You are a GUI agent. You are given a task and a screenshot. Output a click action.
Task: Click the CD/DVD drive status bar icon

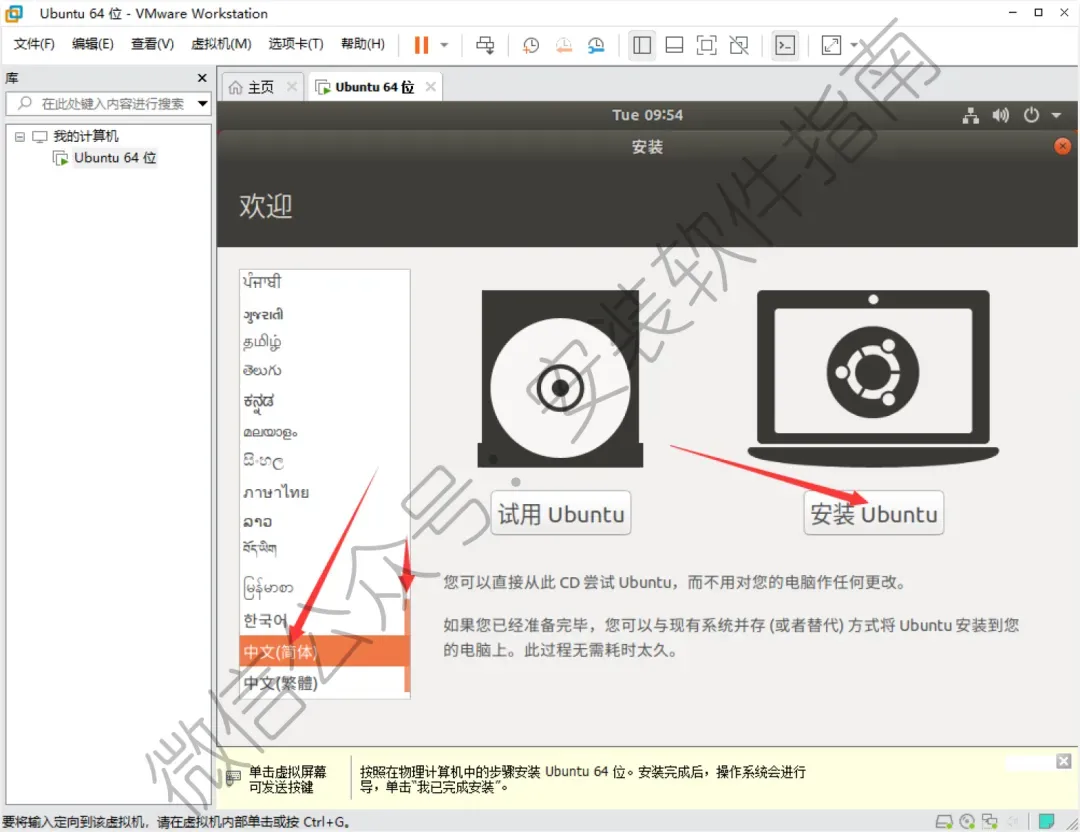pos(967,821)
